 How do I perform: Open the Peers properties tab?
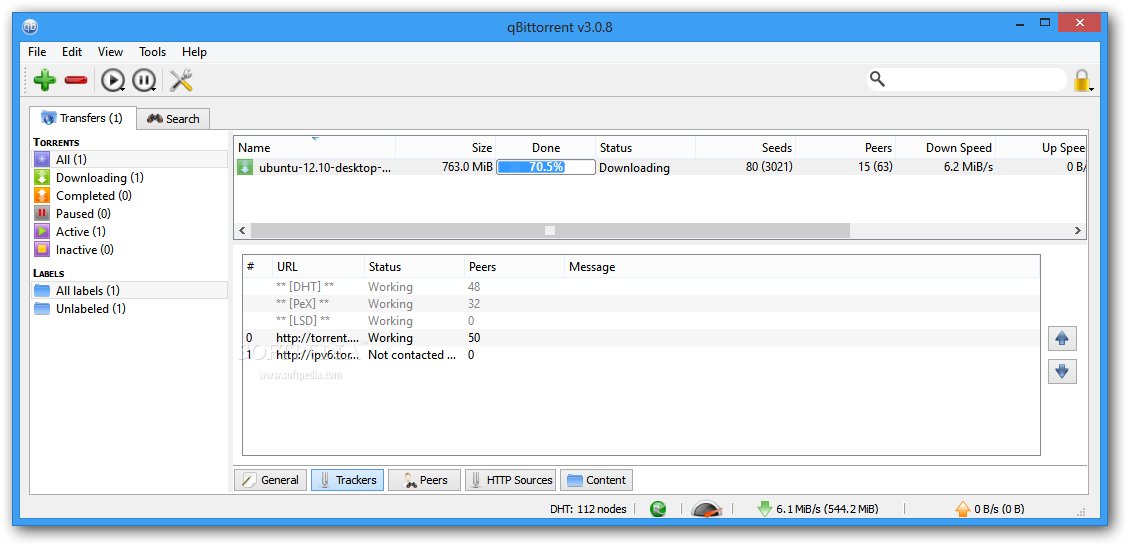424,480
